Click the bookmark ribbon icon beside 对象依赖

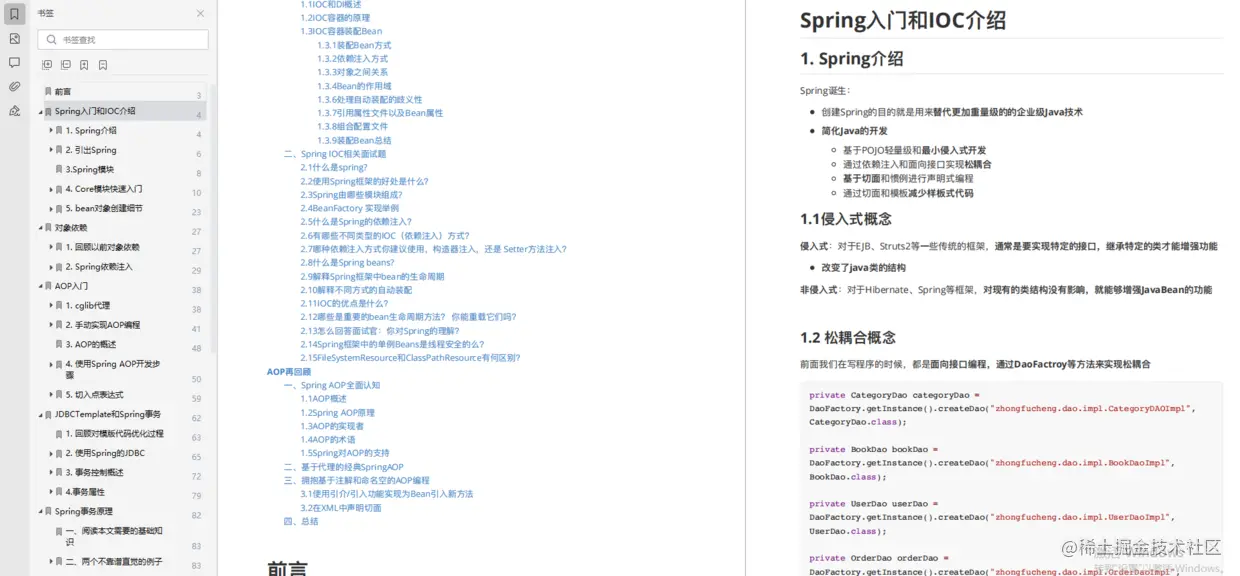click(49, 228)
